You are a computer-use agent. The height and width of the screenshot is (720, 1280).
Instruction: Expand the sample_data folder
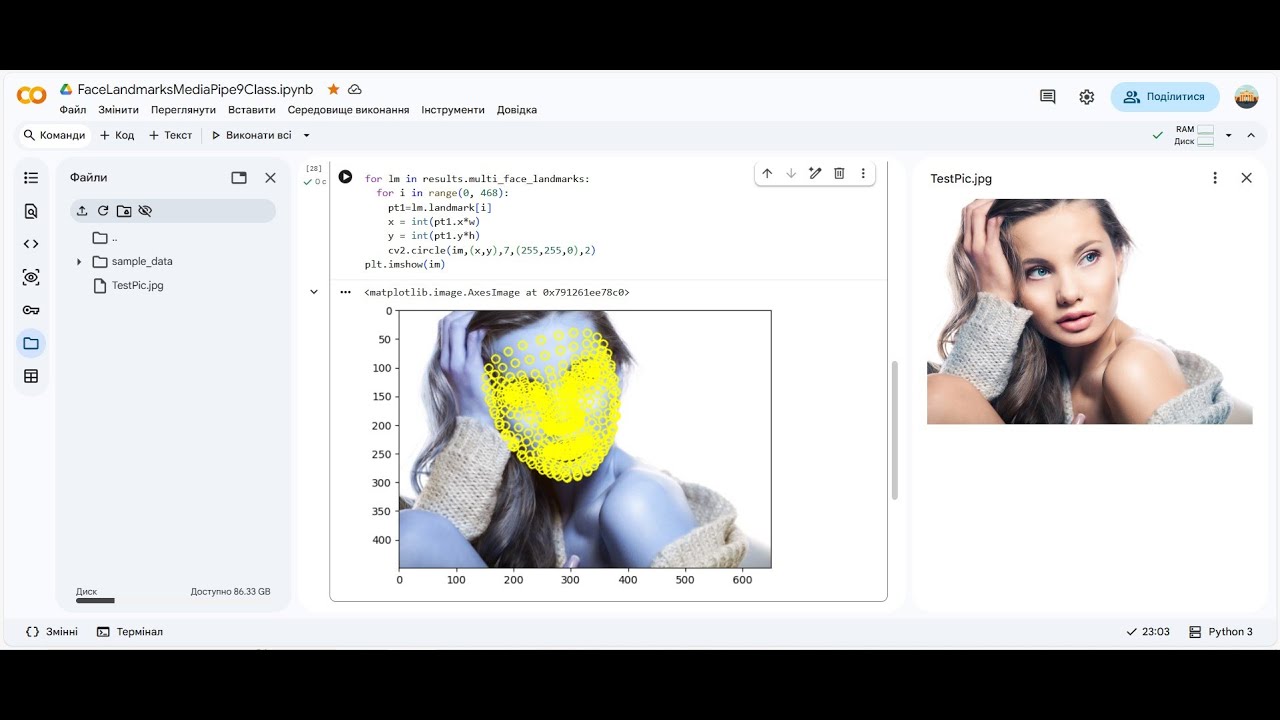click(79, 261)
